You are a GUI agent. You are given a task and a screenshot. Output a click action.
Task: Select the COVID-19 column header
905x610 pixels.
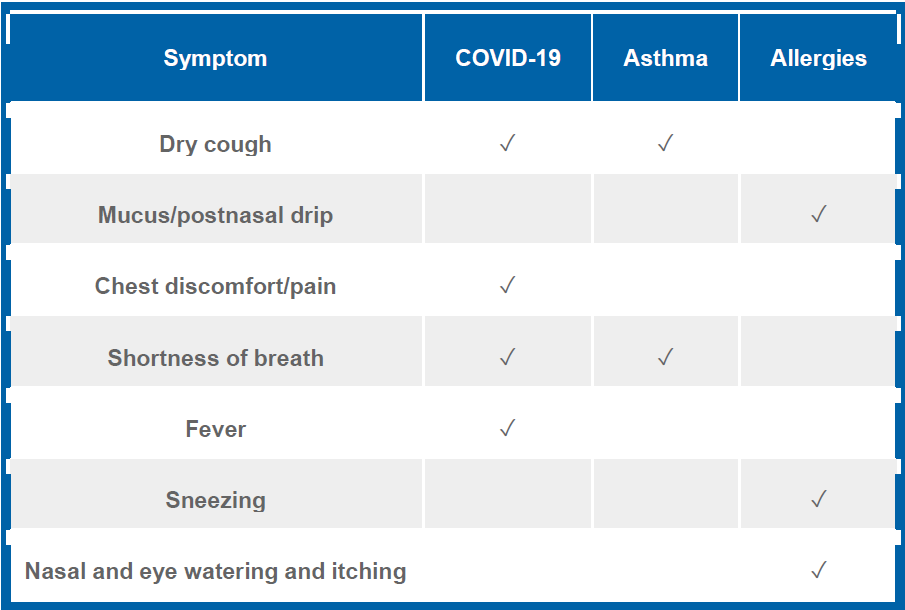tap(508, 58)
